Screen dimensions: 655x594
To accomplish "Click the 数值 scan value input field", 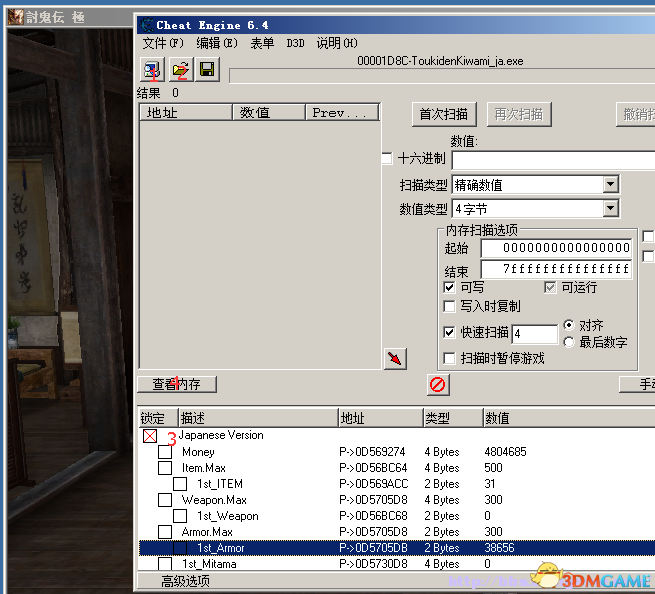I will 553,160.
